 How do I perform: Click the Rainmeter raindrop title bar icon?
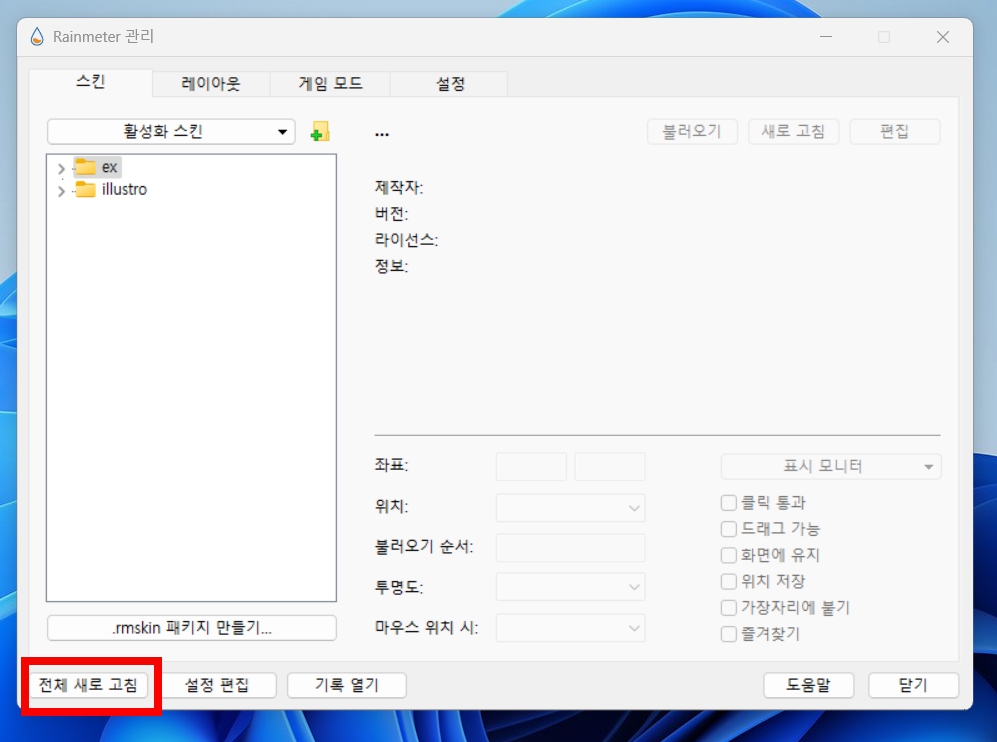click(38, 37)
